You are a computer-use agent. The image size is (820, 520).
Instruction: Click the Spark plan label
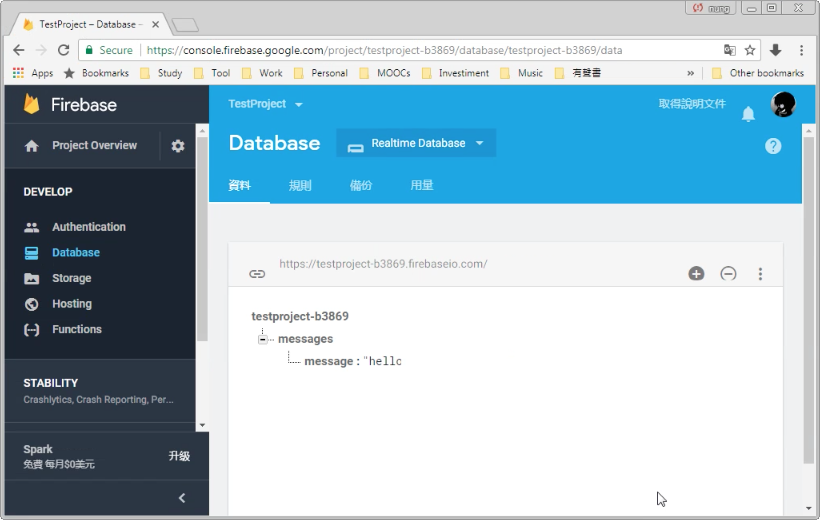(38, 449)
